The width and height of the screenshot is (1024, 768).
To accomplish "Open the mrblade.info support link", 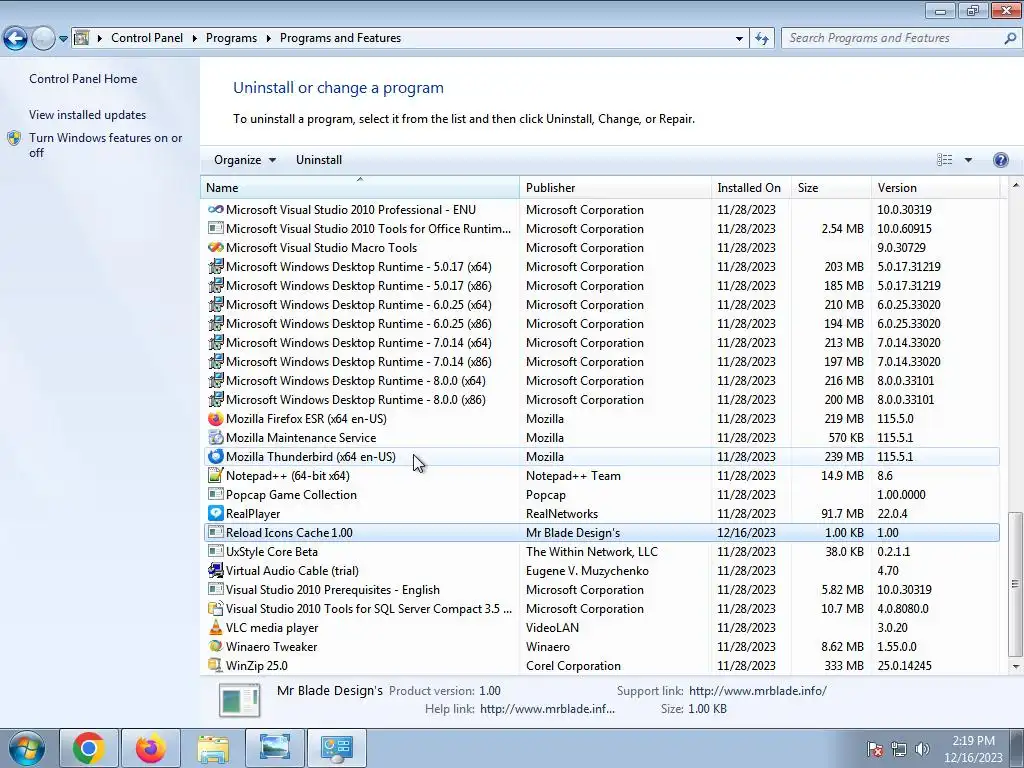I will tap(758, 690).
